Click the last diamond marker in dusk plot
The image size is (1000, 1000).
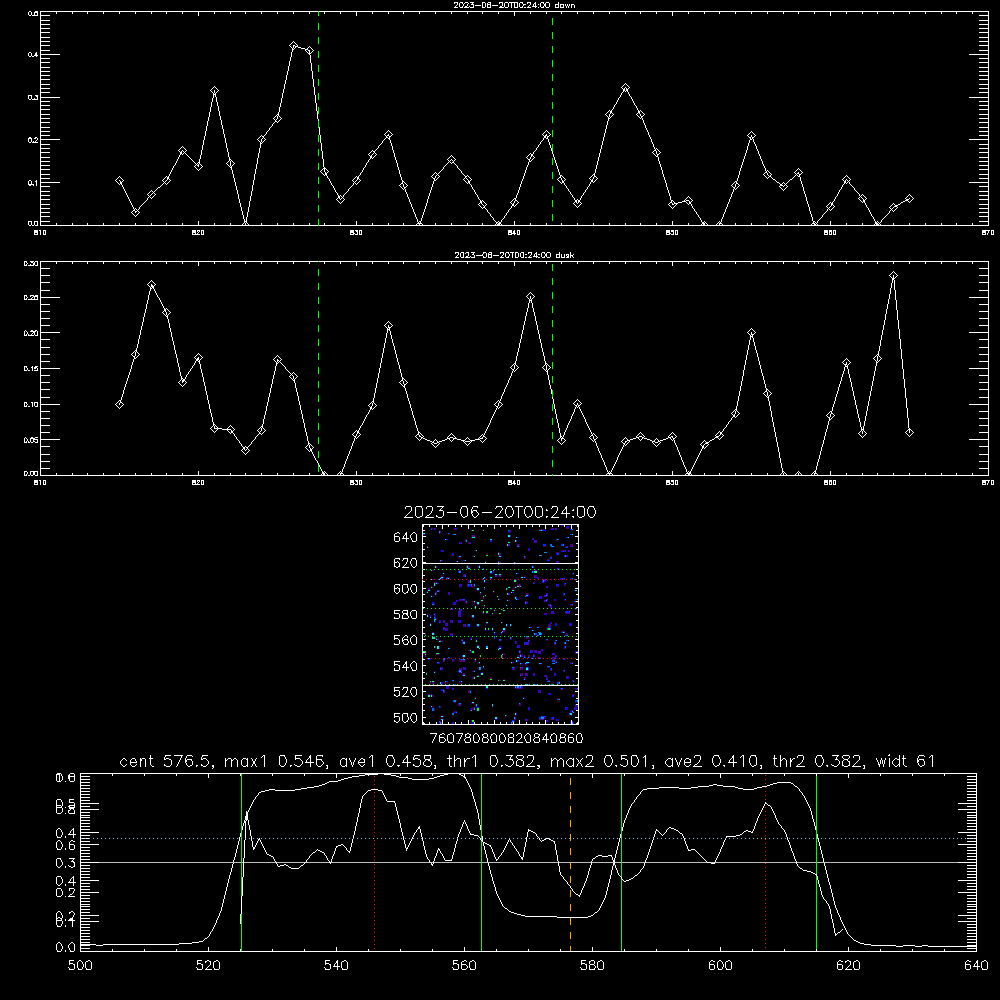coord(909,432)
